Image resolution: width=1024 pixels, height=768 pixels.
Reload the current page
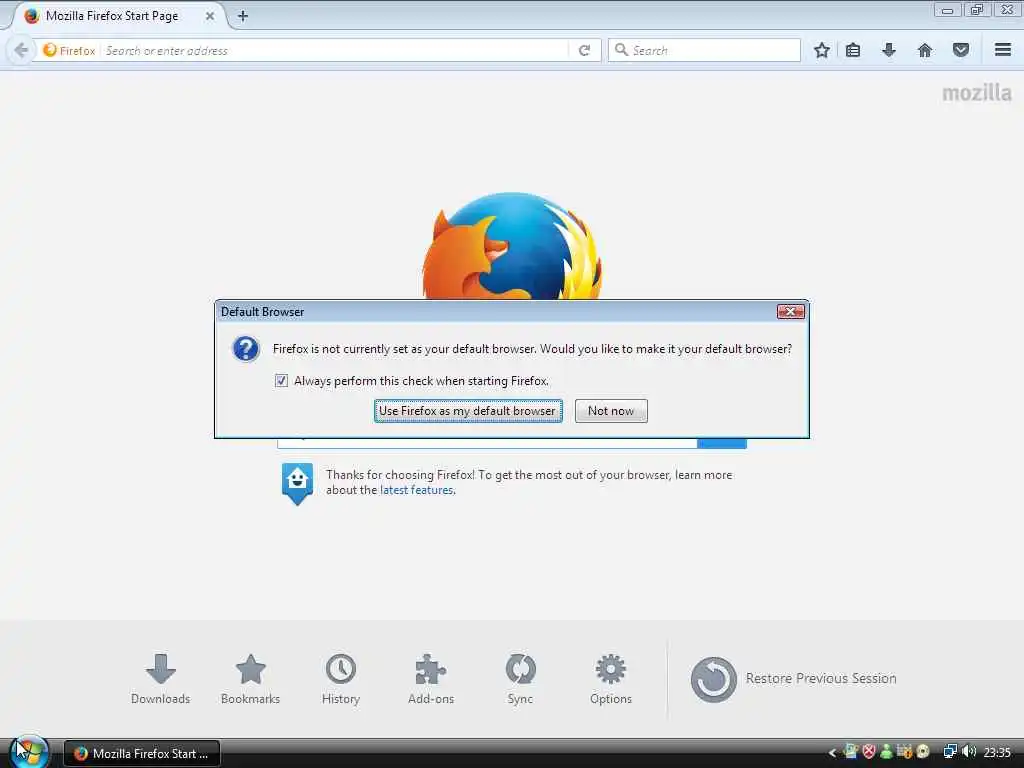[584, 50]
